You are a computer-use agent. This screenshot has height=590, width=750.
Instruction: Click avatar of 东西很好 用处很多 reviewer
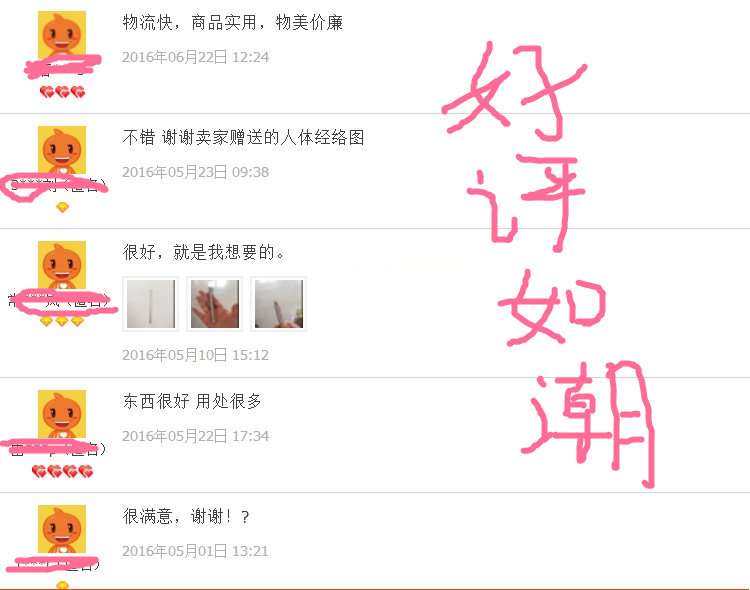pyautogui.click(x=62, y=414)
